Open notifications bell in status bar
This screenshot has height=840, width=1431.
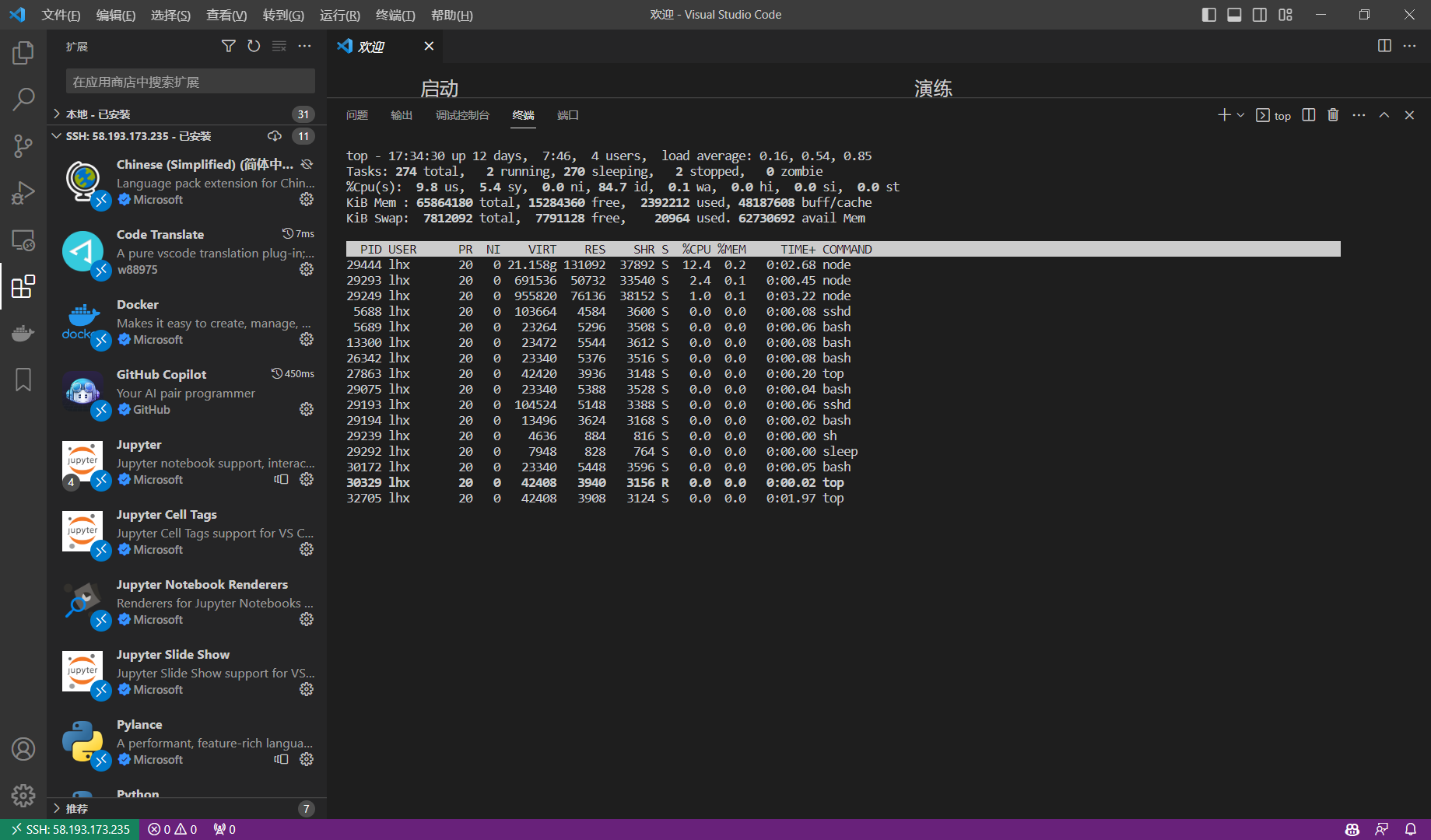tap(1410, 829)
